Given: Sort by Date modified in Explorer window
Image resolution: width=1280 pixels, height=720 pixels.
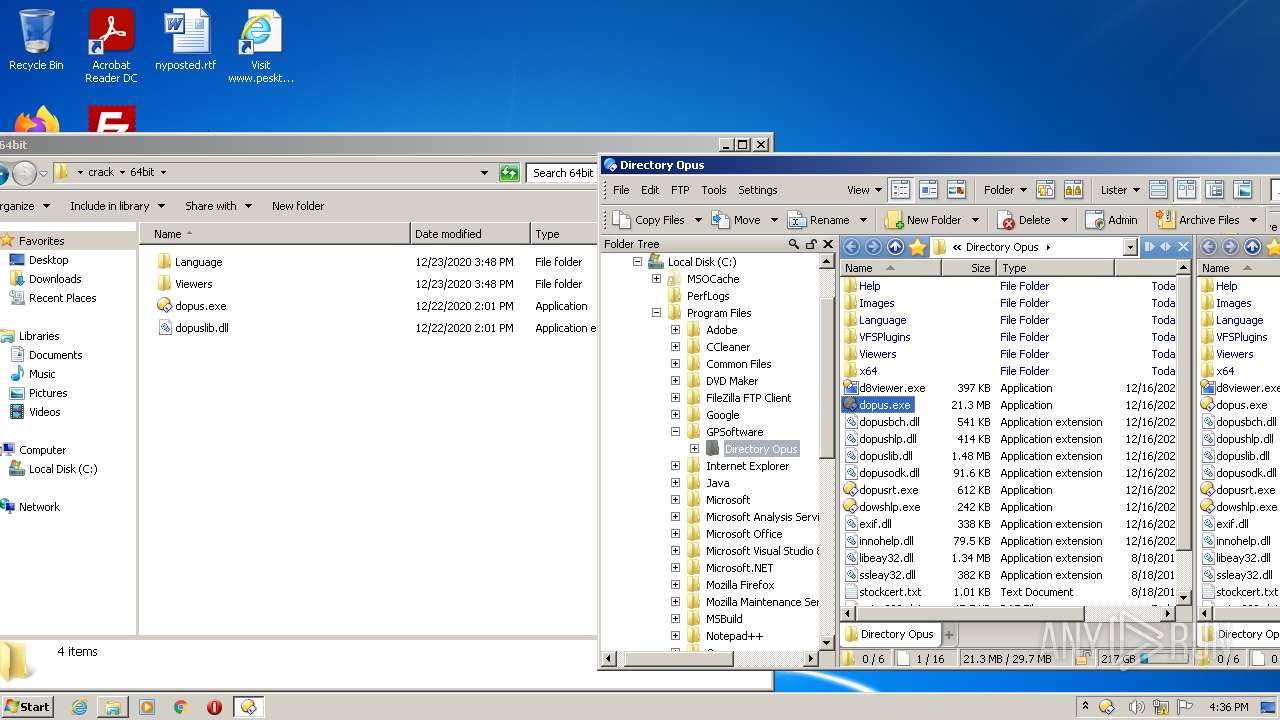Looking at the screenshot, I should tap(470, 234).
